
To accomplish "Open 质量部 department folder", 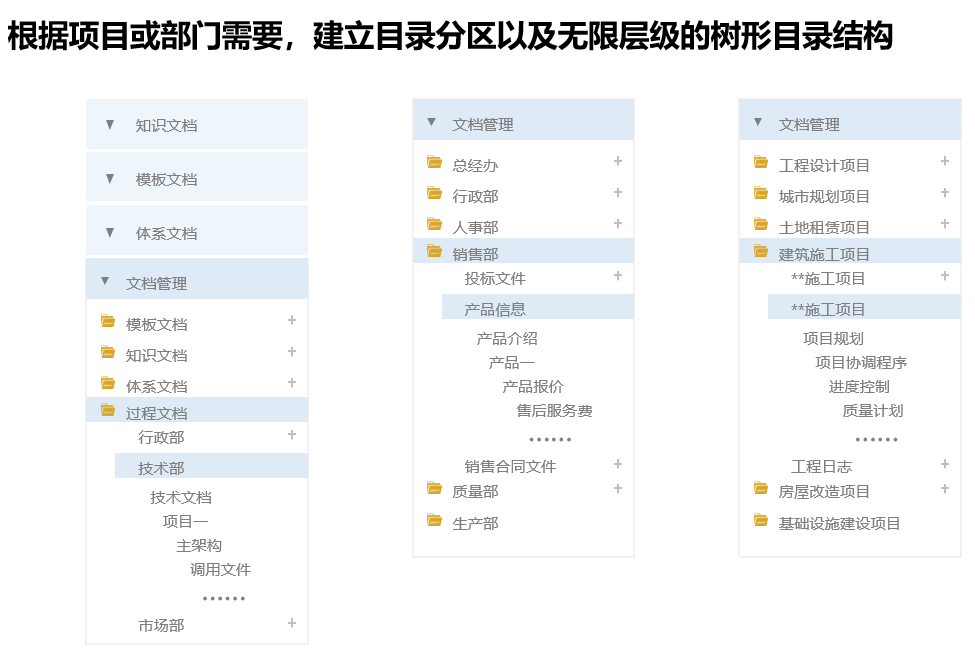I will click(x=475, y=492).
